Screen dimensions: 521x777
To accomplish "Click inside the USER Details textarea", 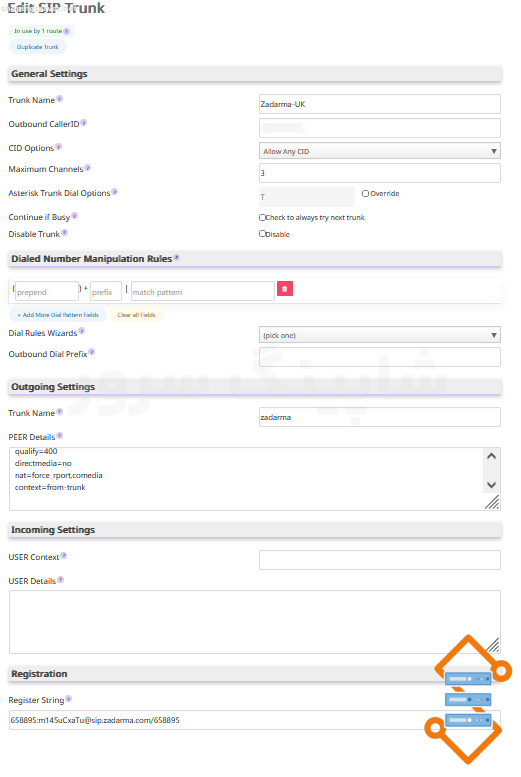I will (x=254, y=622).
